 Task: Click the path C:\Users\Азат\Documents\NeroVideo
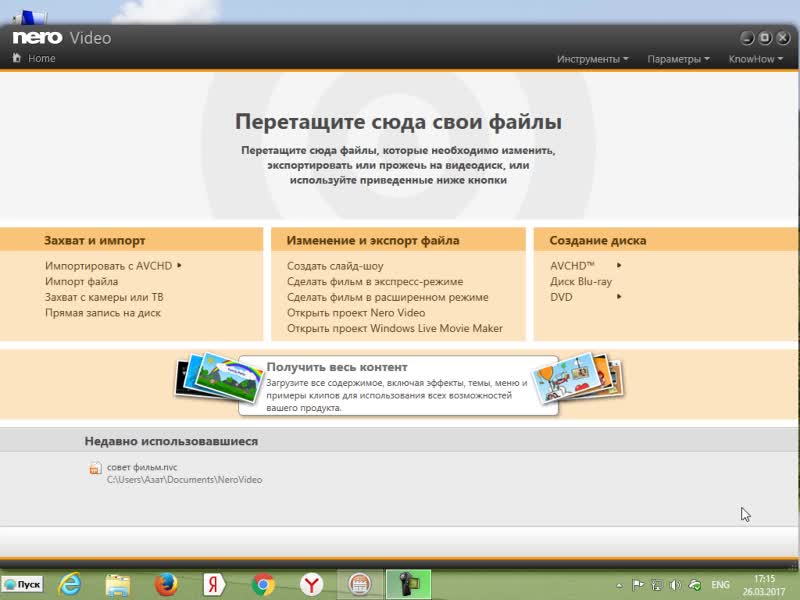click(184, 480)
